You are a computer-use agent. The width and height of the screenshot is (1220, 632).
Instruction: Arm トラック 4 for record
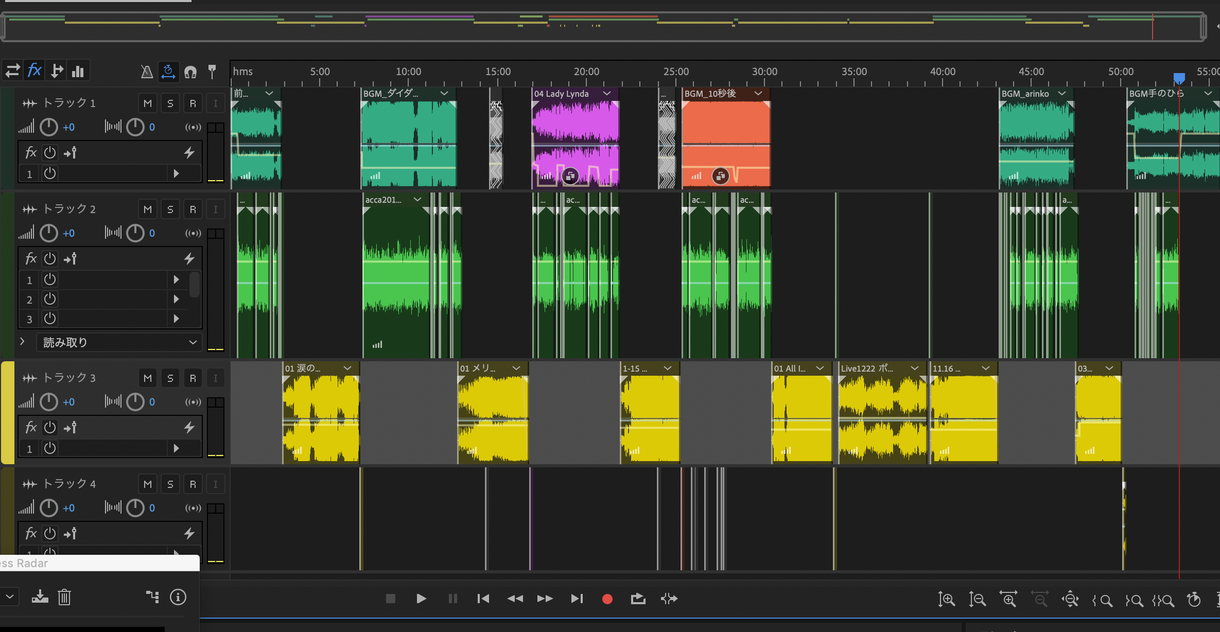[193, 484]
